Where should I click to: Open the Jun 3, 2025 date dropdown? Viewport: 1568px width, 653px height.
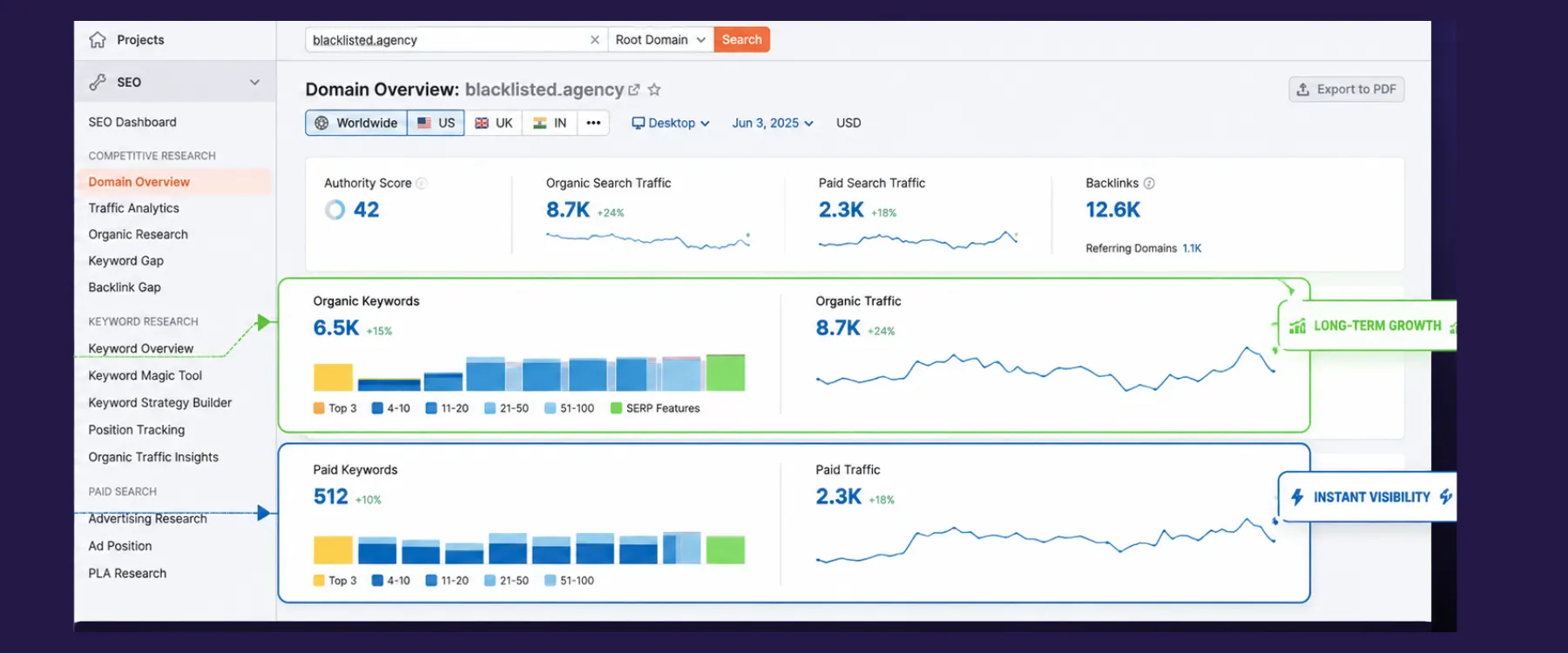click(773, 123)
